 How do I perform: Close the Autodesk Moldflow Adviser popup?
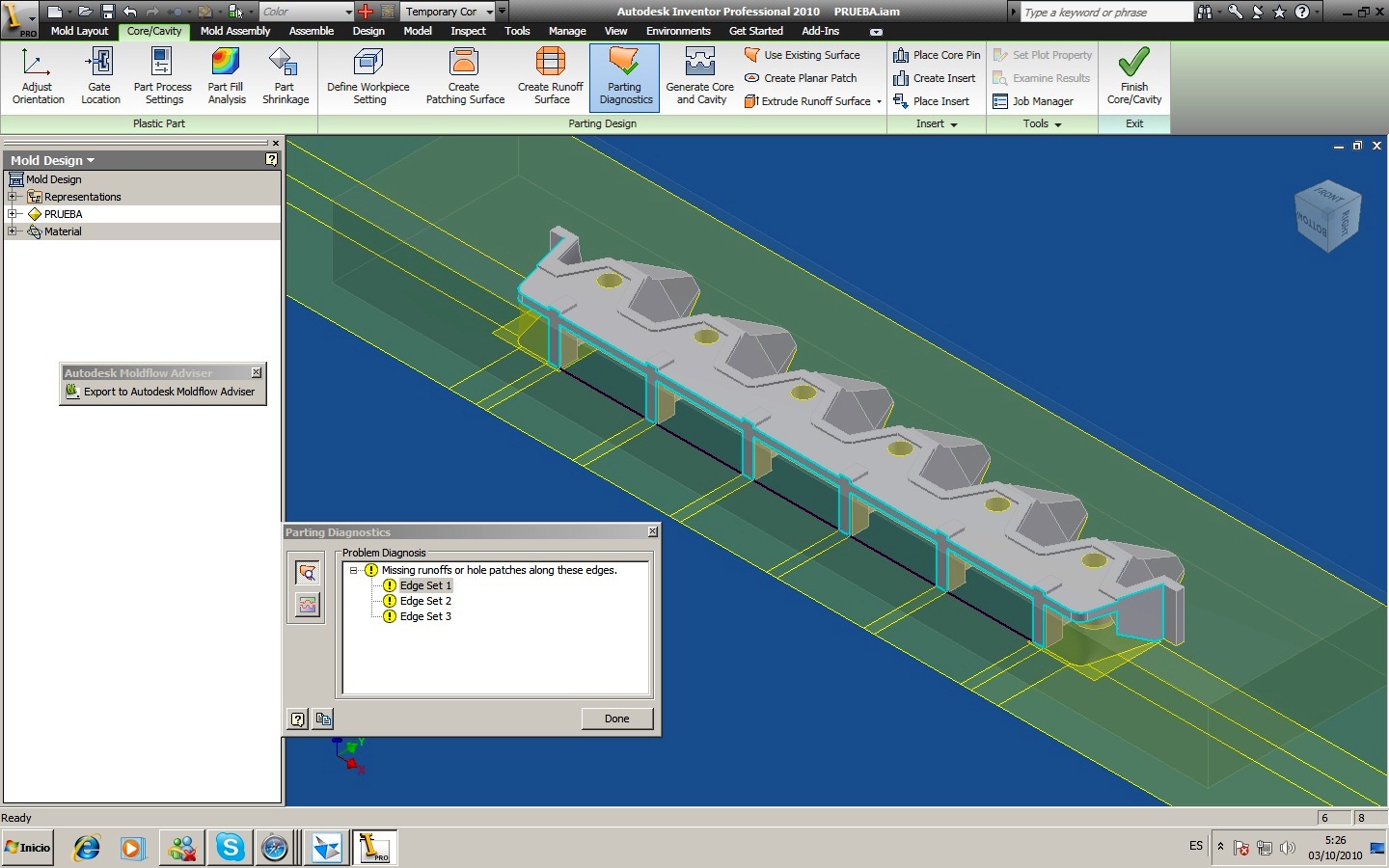257,372
